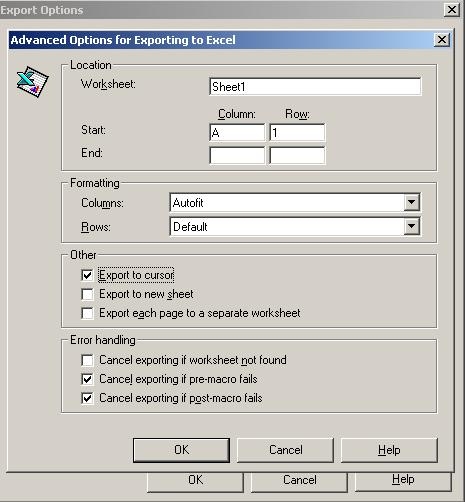
Task: Open the Columns formatting dropdown arrow
Action: tap(412, 202)
